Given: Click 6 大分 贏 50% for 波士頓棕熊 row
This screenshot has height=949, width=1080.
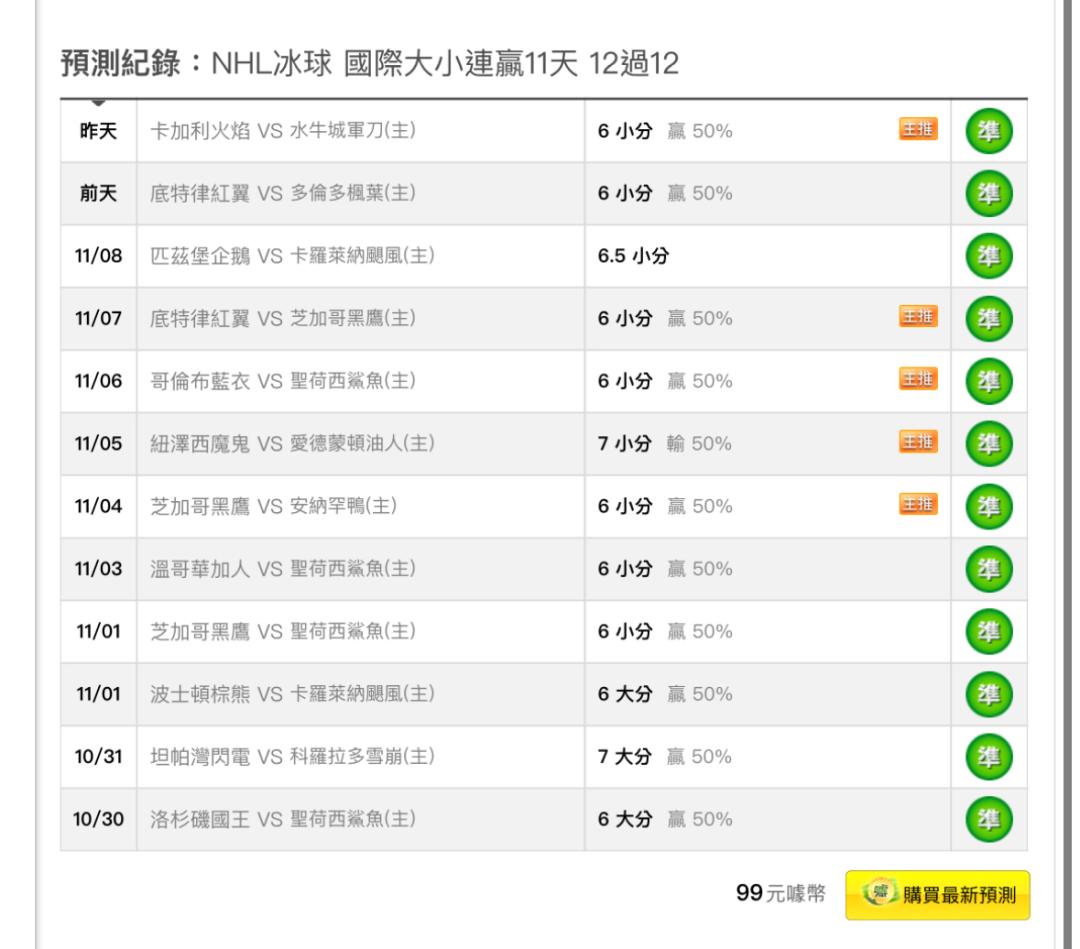Looking at the screenshot, I should (665, 694).
